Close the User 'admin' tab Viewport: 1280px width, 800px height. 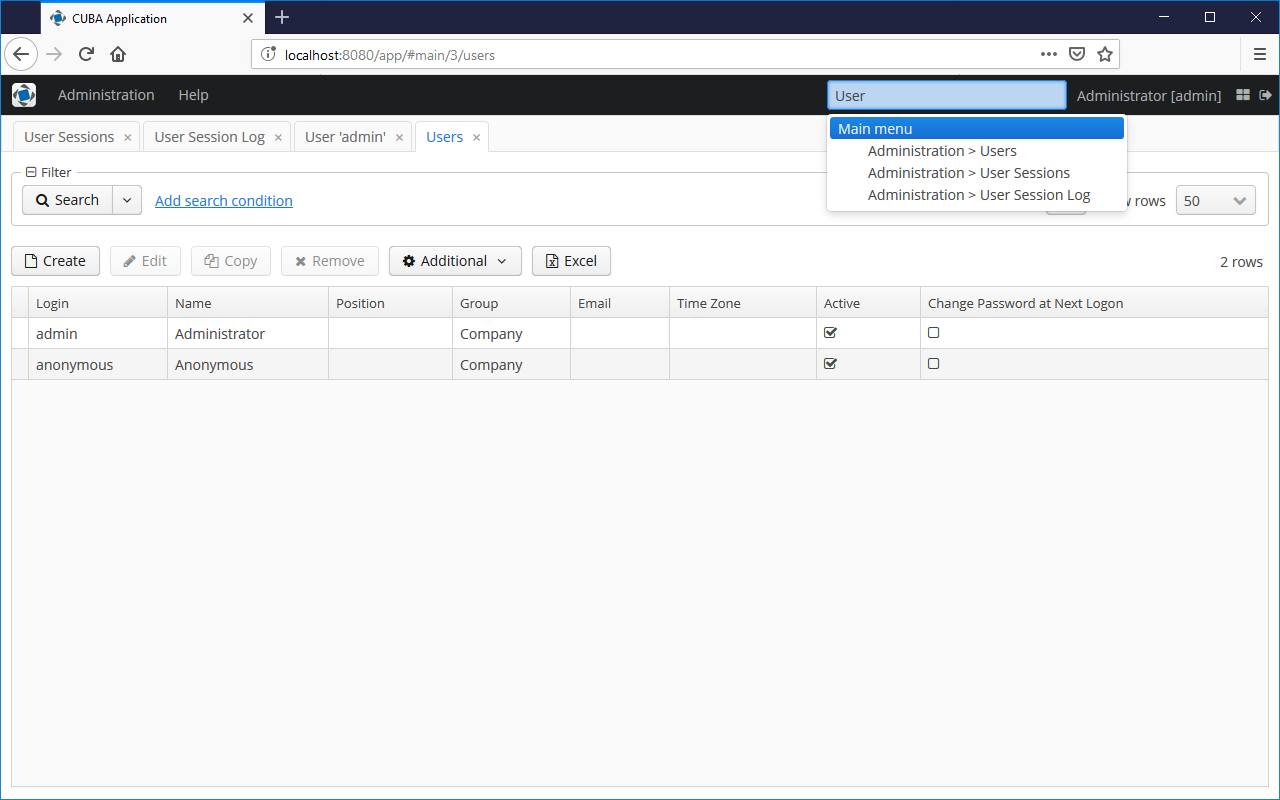400,138
